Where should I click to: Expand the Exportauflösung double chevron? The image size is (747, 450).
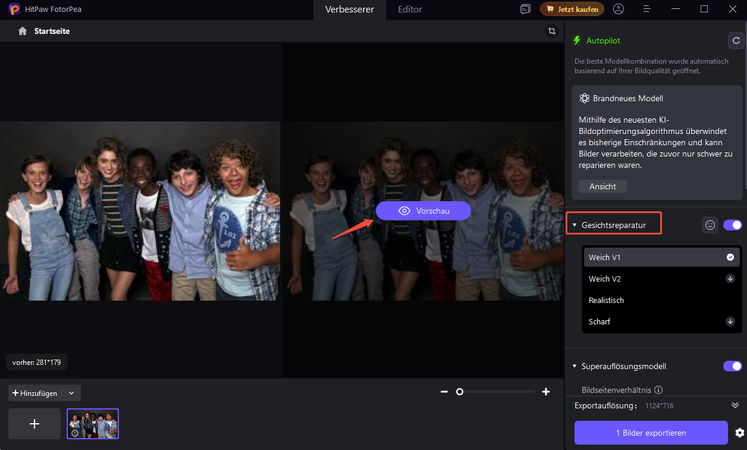click(x=735, y=405)
